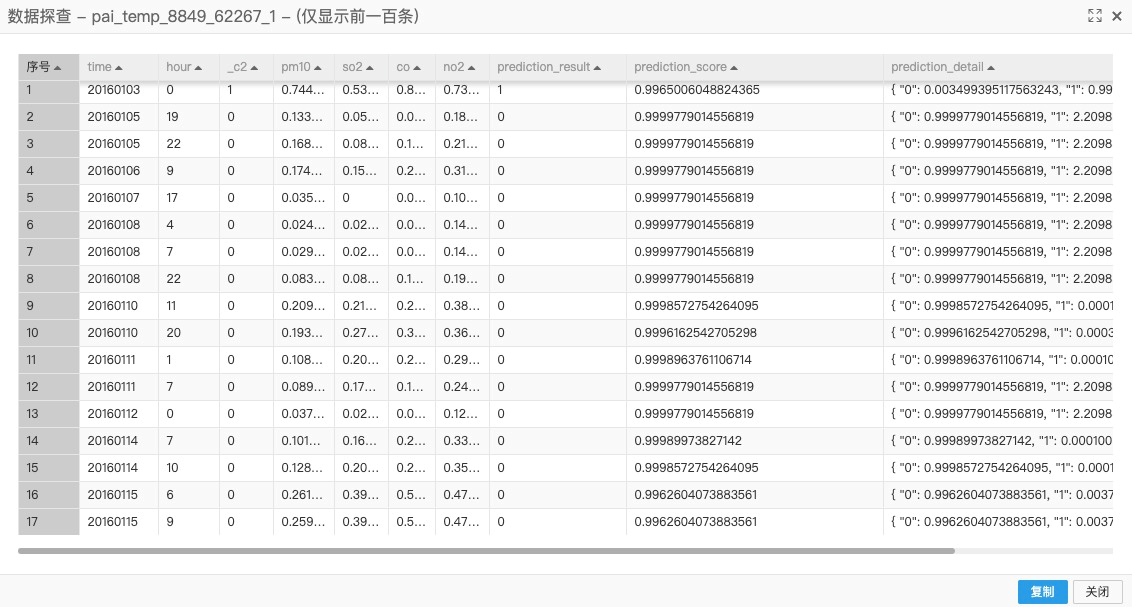Viewport: 1132px width, 607px height.
Task: Sort by prediction_result column arrow
Action: point(597,68)
